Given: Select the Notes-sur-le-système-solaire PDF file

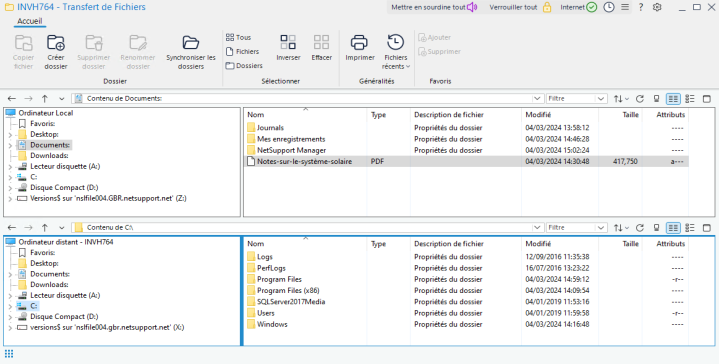Looking at the screenshot, I should [466, 161].
